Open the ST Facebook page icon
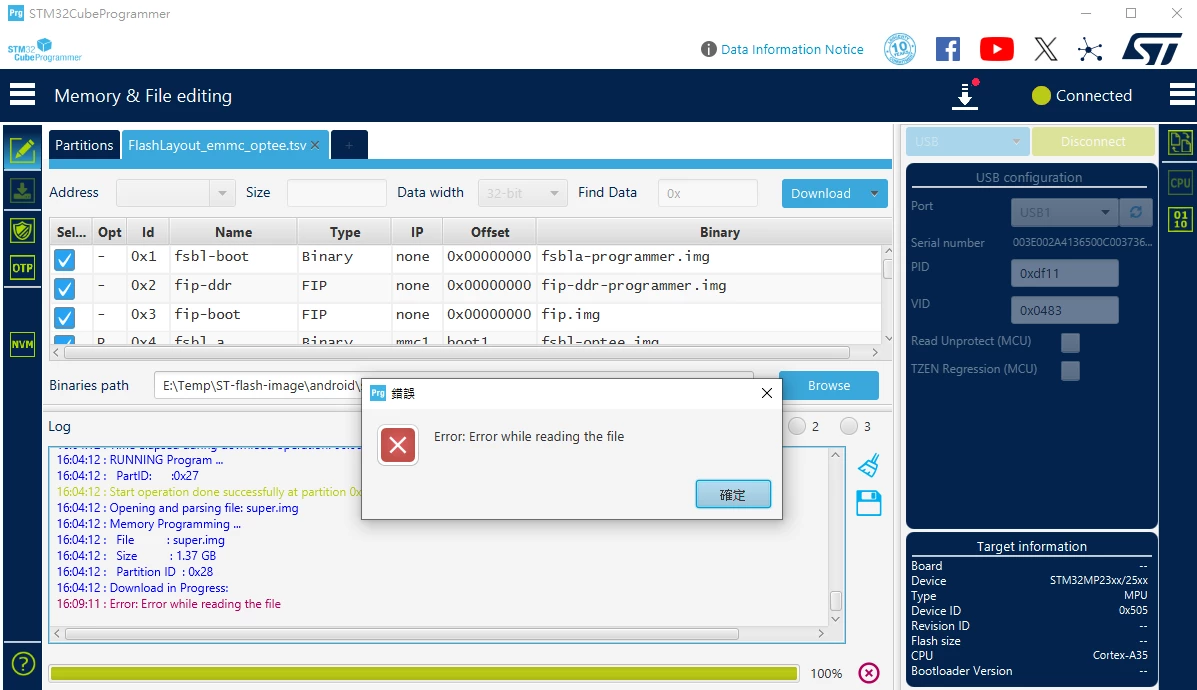This screenshot has height=690, width=1197. (947, 50)
